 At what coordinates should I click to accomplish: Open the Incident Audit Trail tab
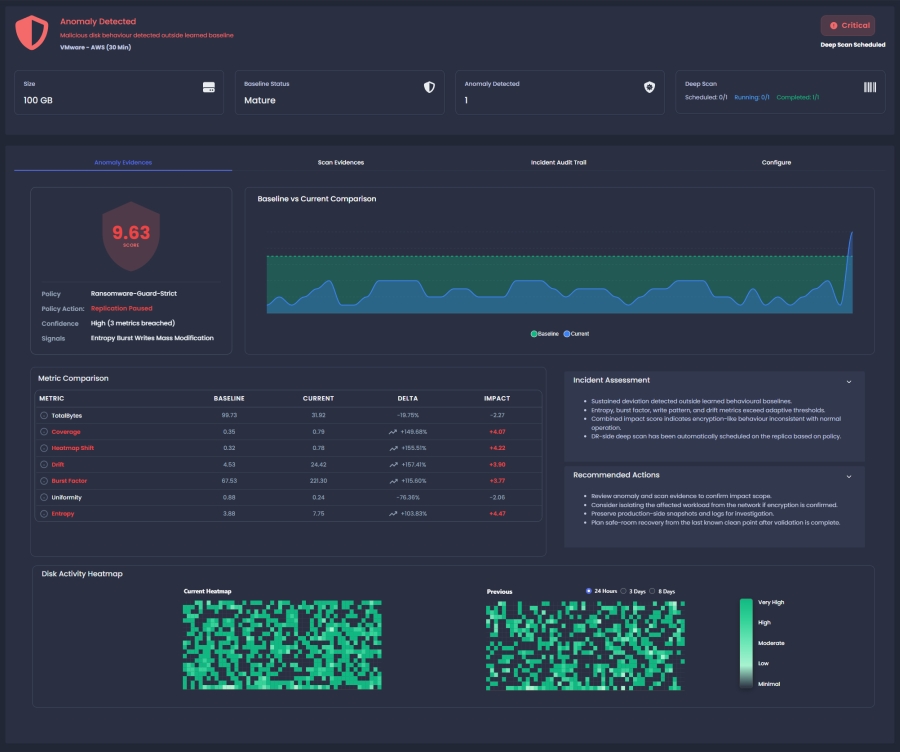pyautogui.click(x=558, y=162)
